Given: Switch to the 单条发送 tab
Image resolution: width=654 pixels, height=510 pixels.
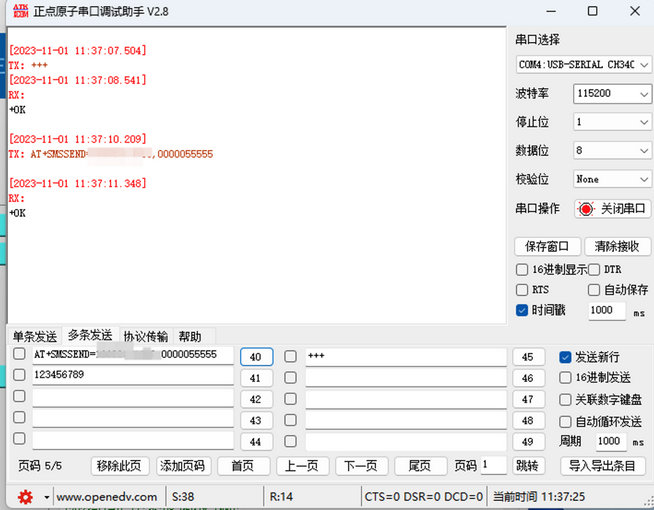Looking at the screenshot, I should pyautogui.click(x=35, y=336).
